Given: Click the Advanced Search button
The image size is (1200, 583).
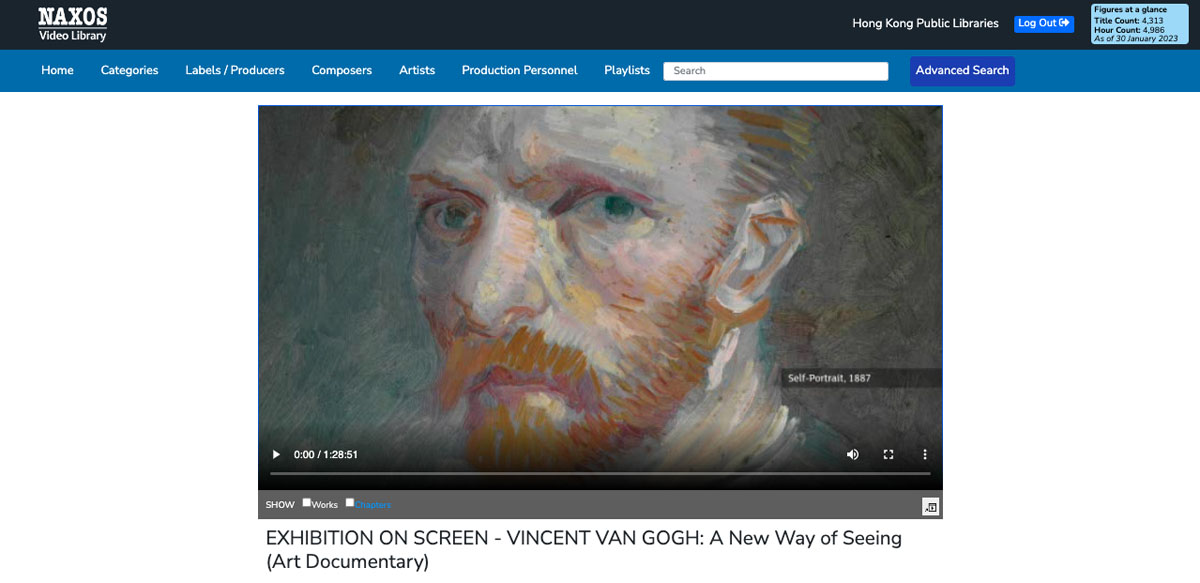Looking at the screenshot, I should [x=962, y=70].
